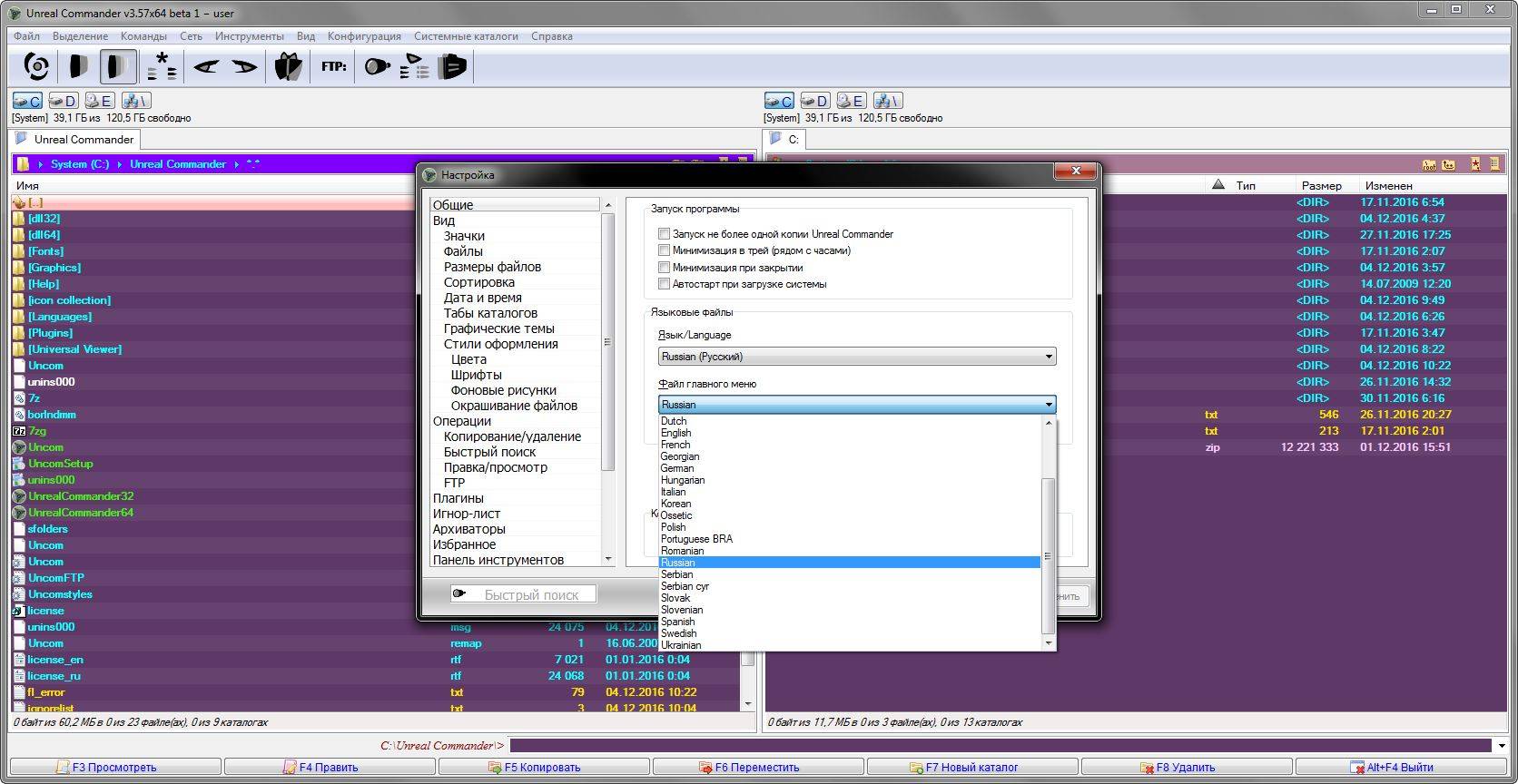Click the Имя column header in left panel

(27, 185)
